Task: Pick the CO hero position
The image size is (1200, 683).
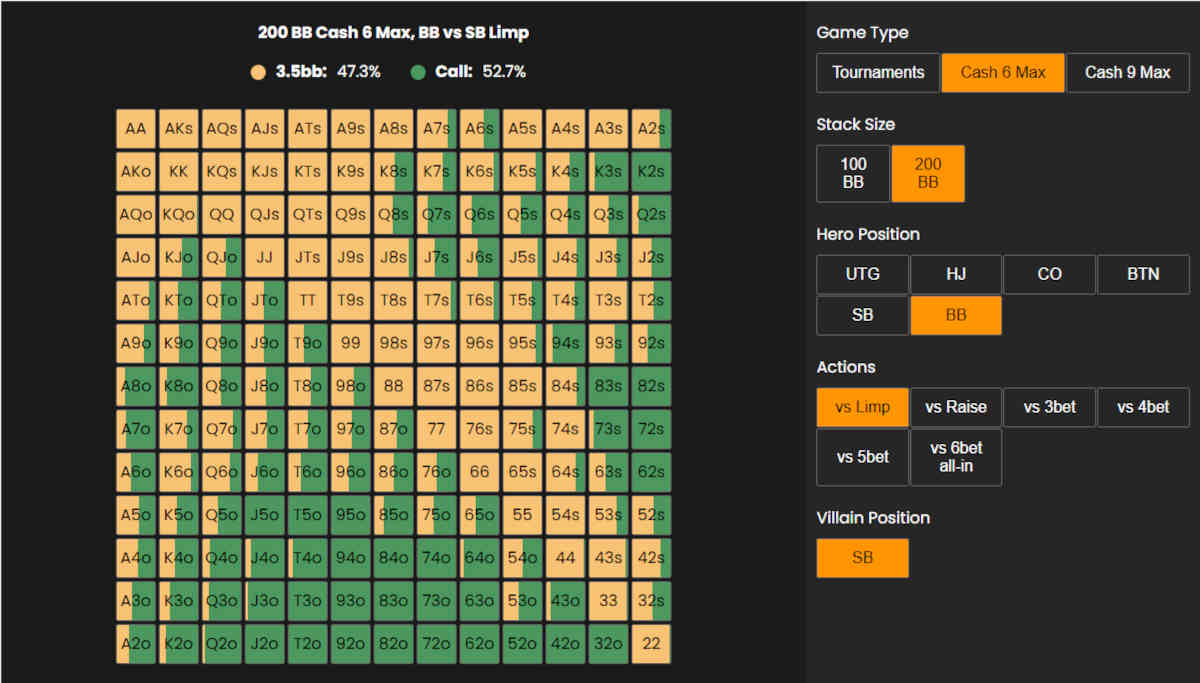Action: tap(1049, 274)
